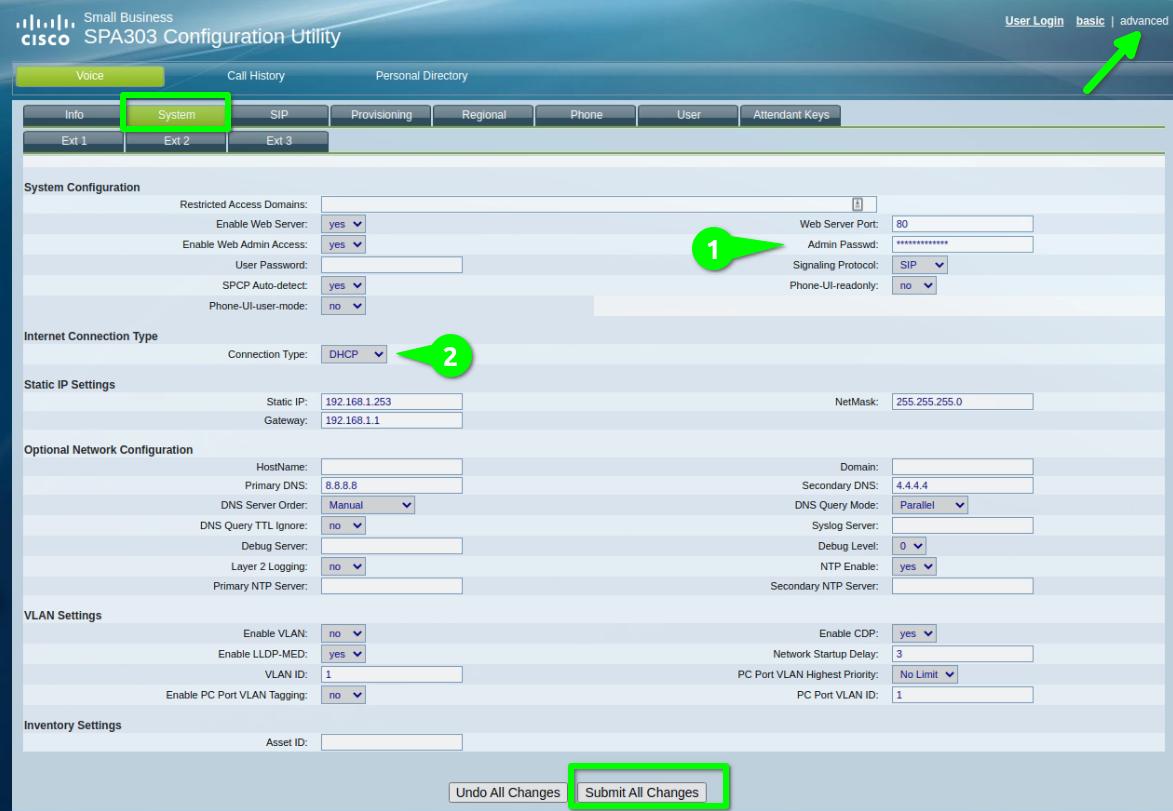Select the Ext 1 tab
This screenshot has width=1173, height=811.
point(74,141)
